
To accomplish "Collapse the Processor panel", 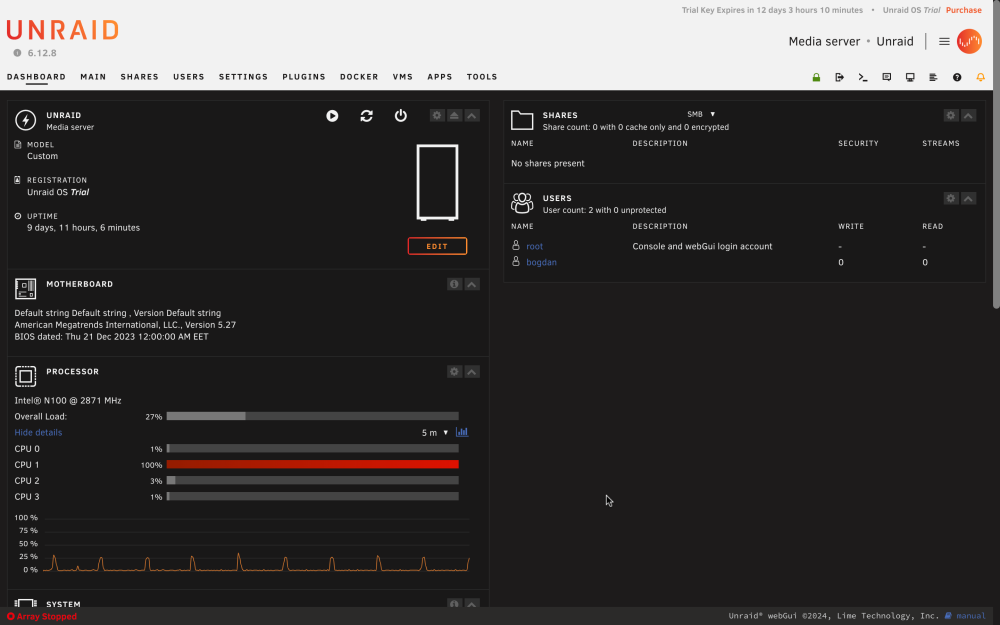I will 472,372.
